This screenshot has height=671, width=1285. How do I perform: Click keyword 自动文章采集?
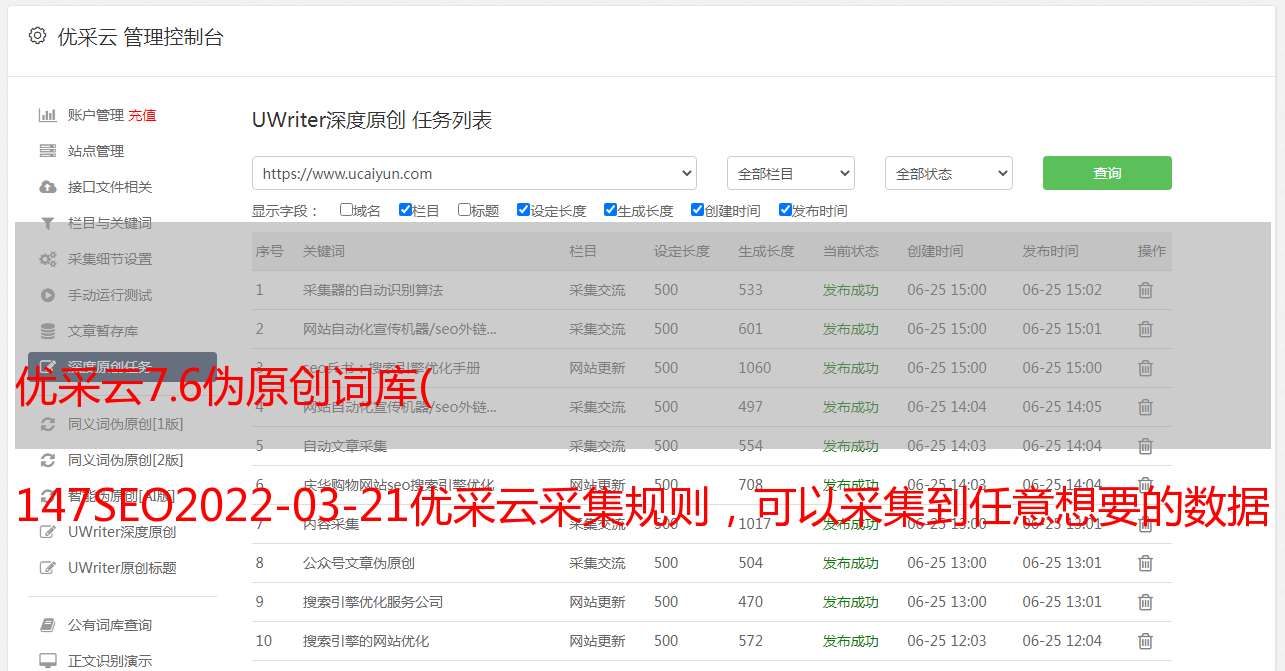pyautogui.click(x=345, y=446)
